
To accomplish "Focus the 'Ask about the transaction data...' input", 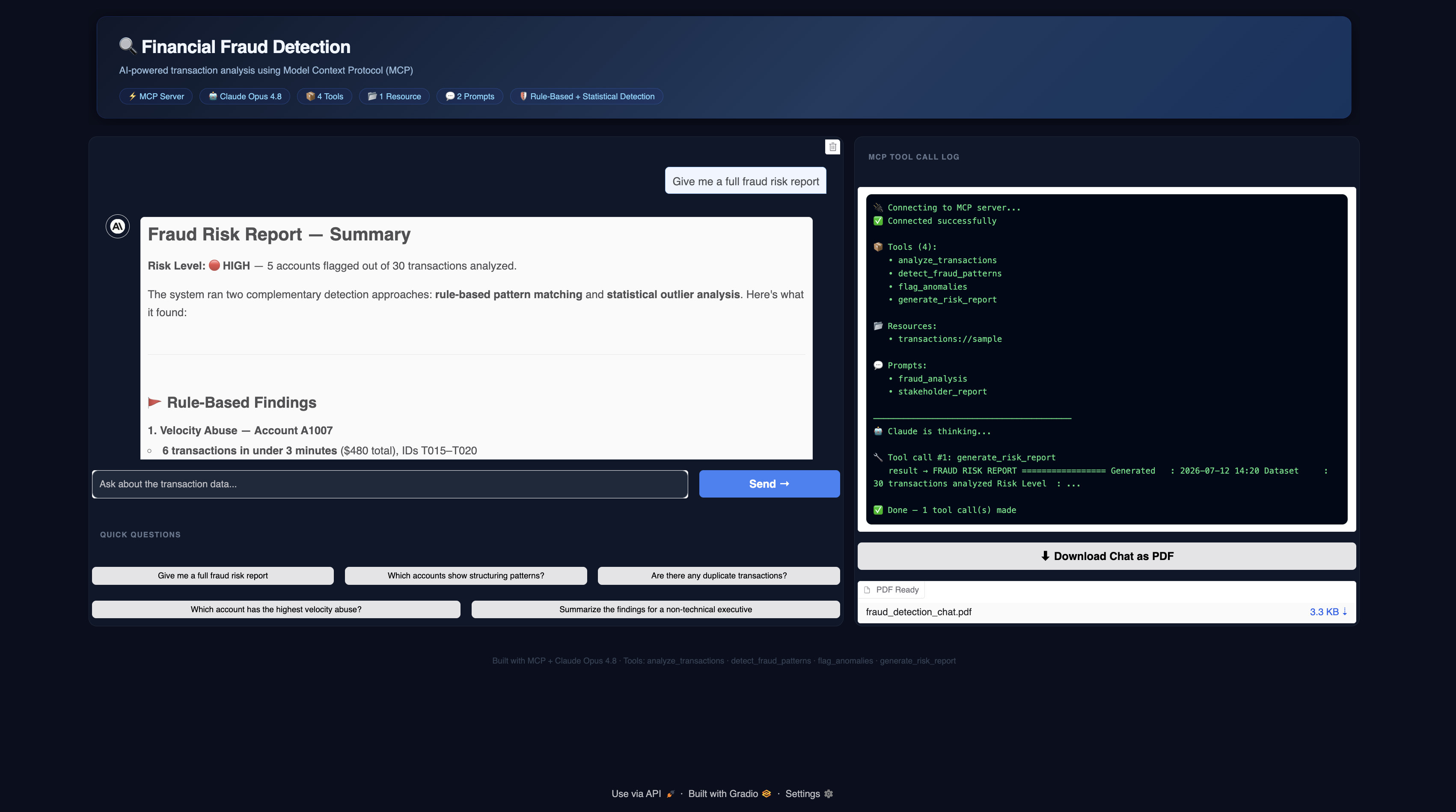I will point(390,484).
